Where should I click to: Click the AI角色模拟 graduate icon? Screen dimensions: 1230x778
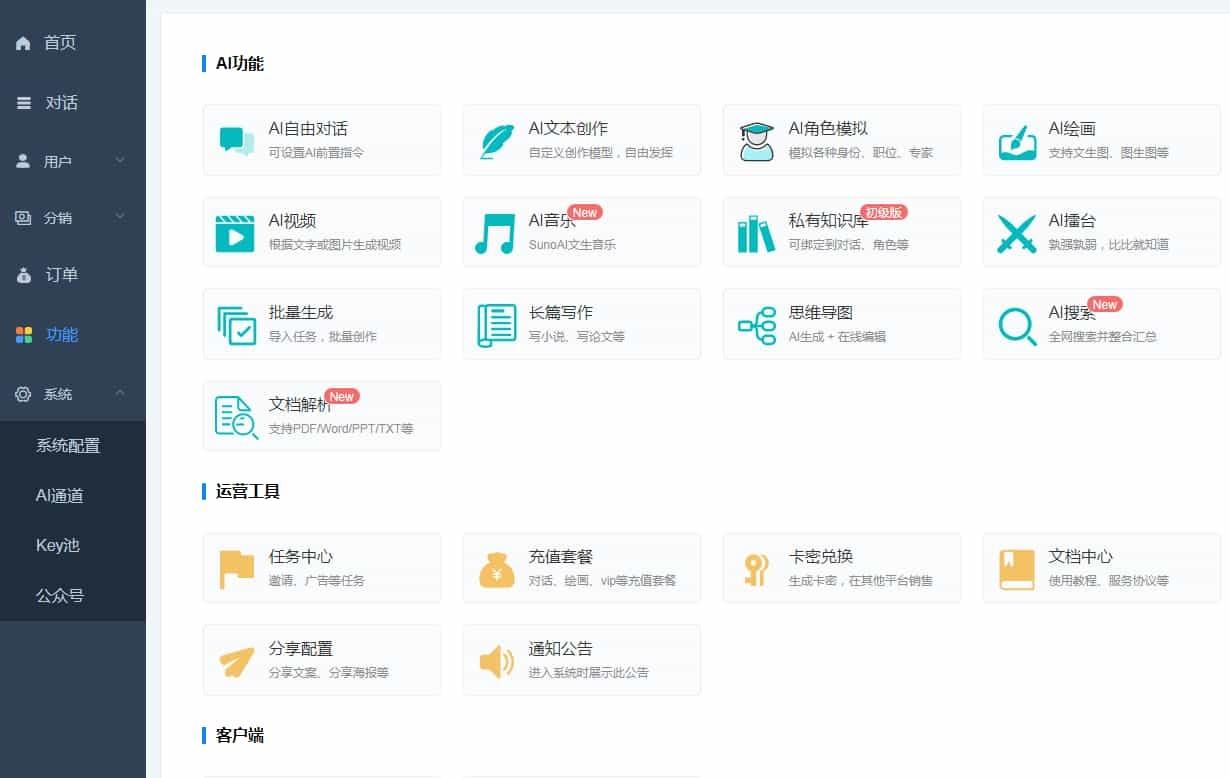pyautogui.click(x=757, y=141)
